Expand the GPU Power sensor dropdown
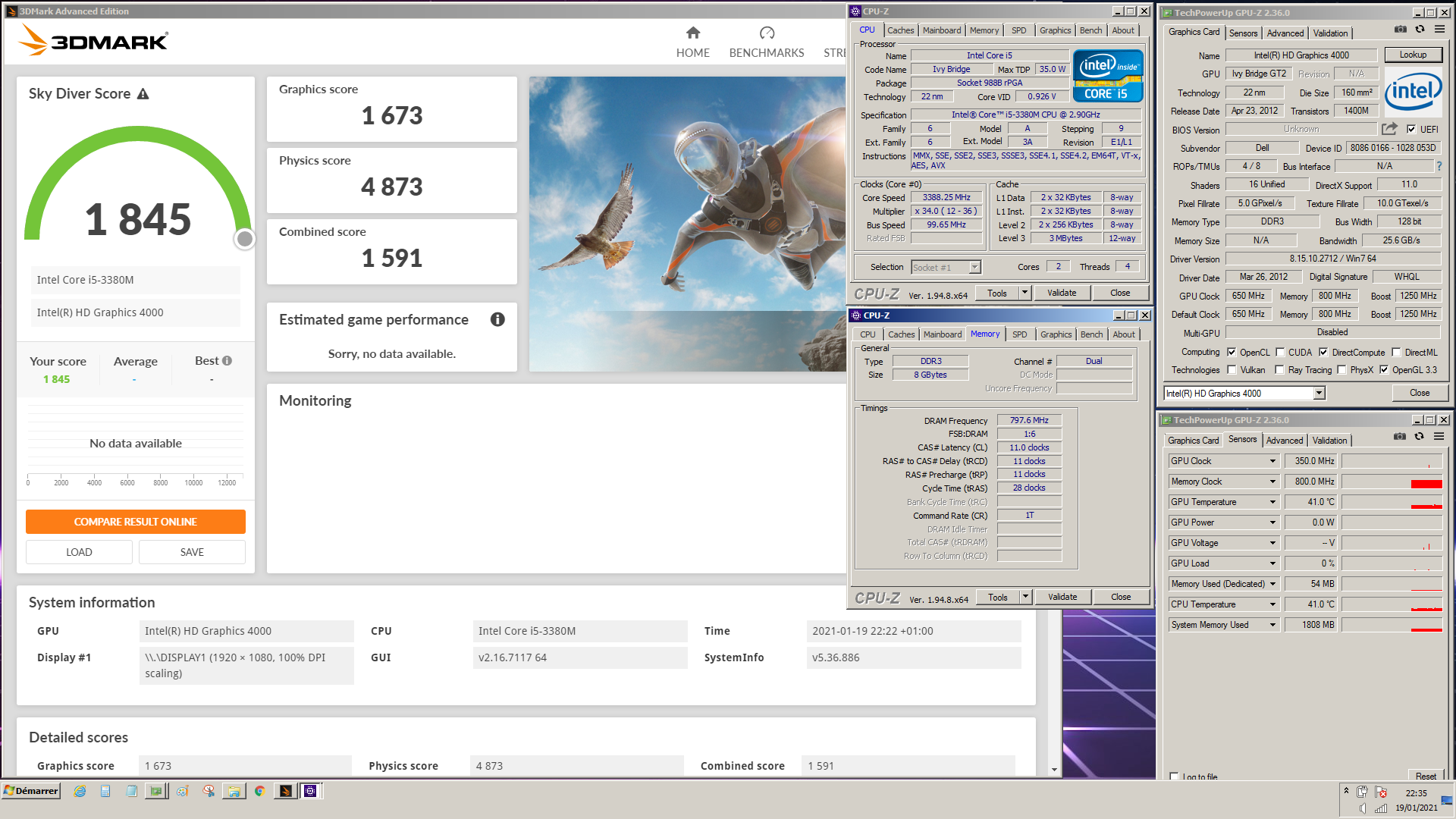The height and width of the screenshot is (819, 1456). (1273, 522)
